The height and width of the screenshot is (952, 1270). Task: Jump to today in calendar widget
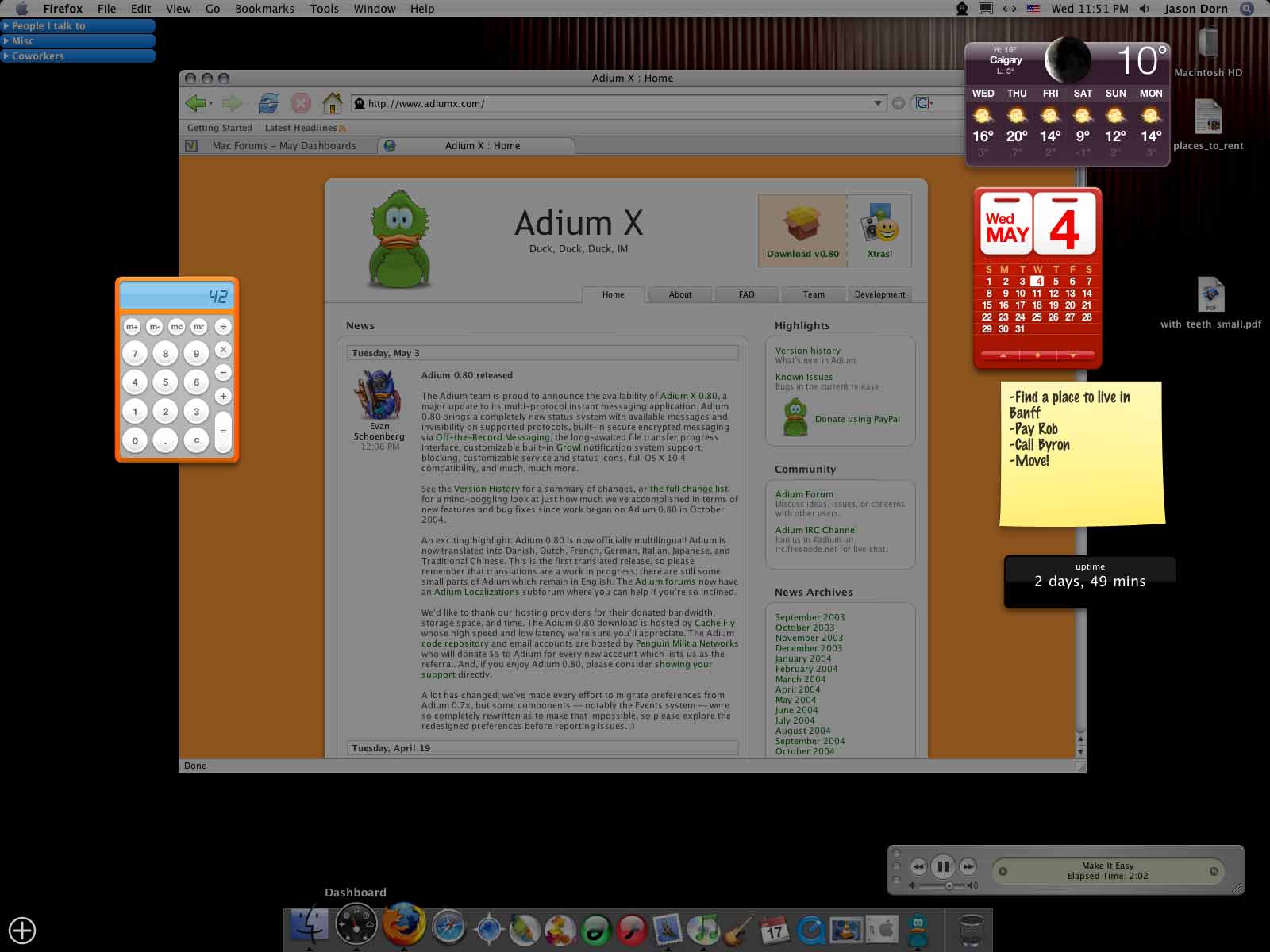coord(1038,355)
